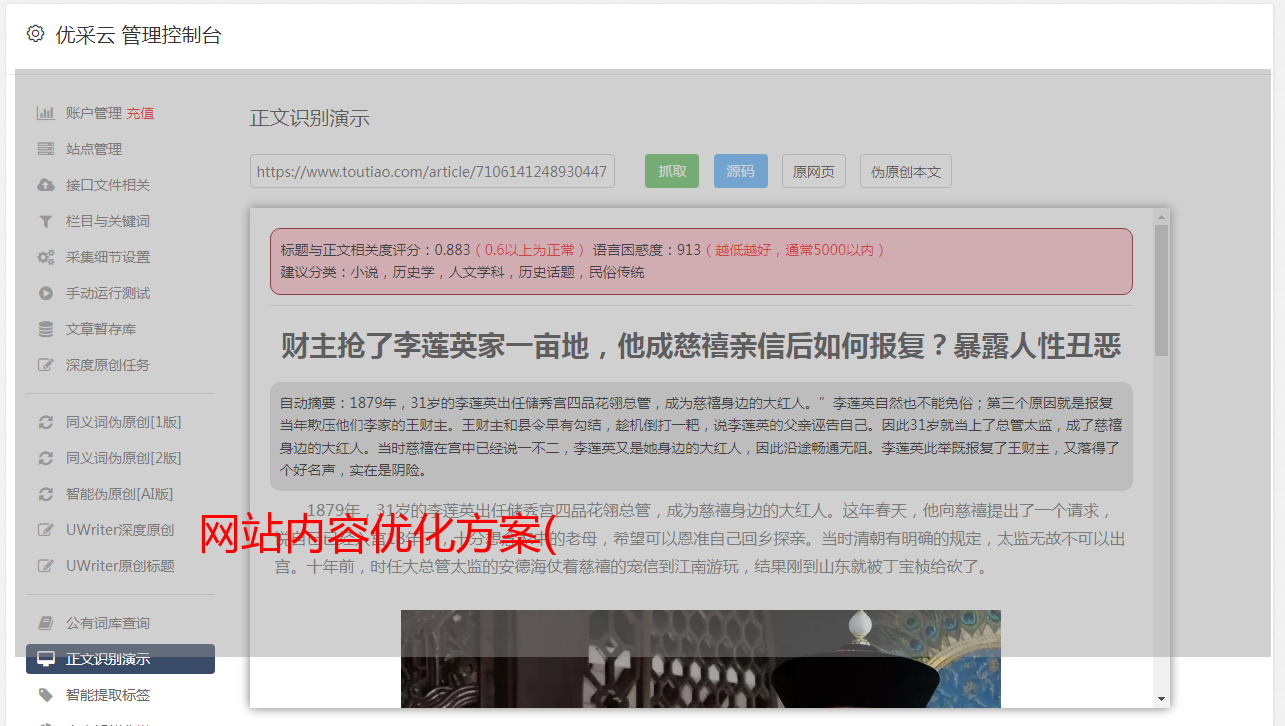
Task: Click the cloud upload icon for 接口文件相关
Action: [45, 185]
